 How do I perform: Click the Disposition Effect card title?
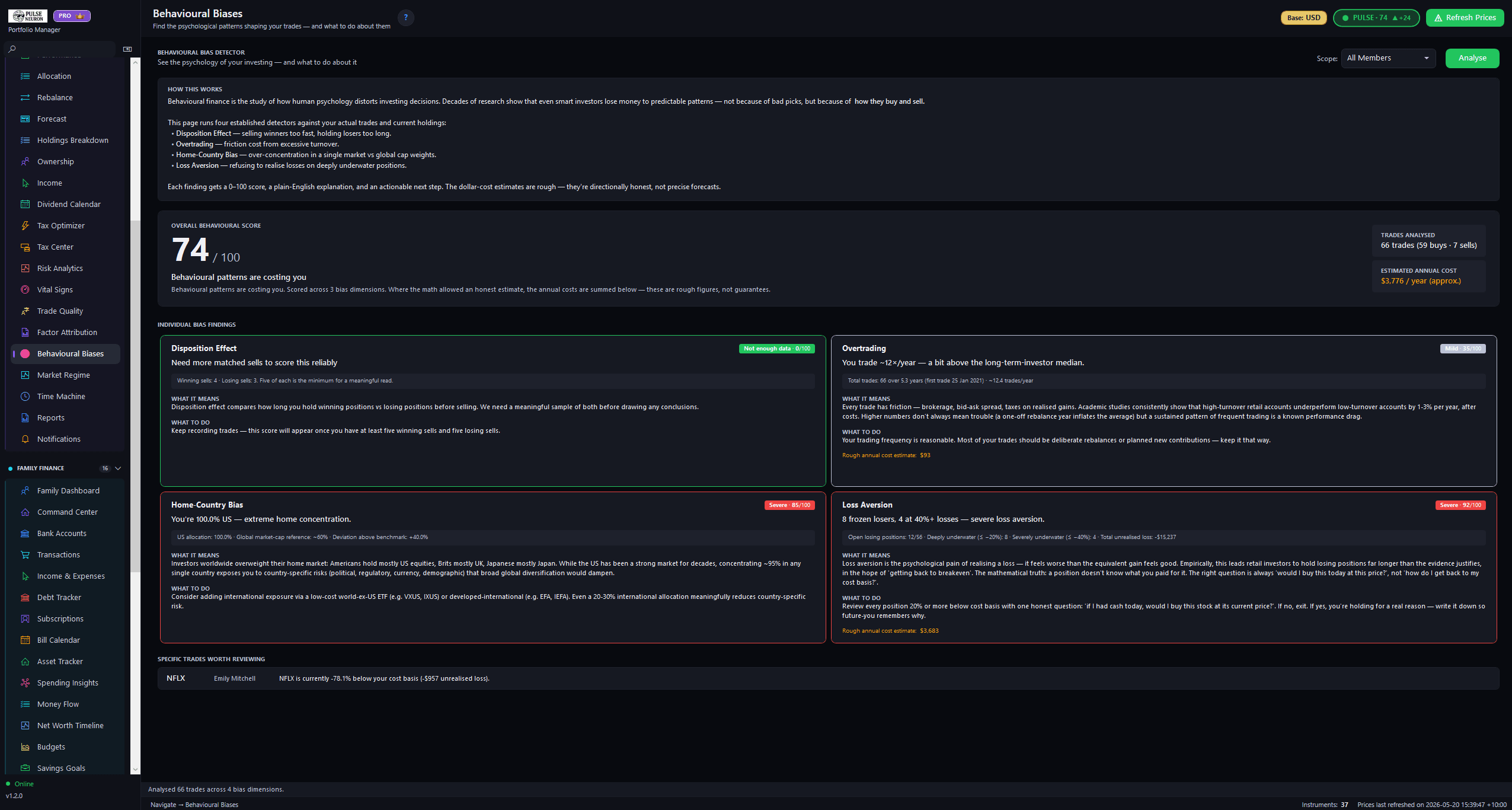pos(203,348)
